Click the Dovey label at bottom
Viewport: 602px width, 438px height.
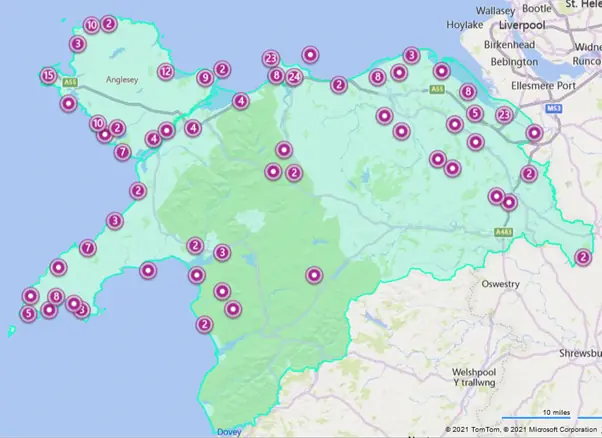click(229, 432)
